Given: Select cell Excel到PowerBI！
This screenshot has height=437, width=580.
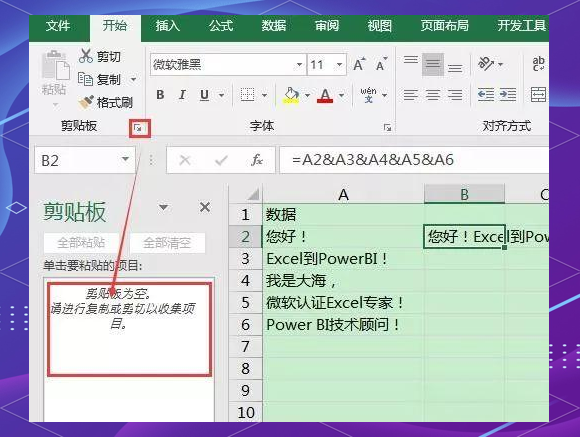Looking at the screenshot, I should click(x=343, y=259).
